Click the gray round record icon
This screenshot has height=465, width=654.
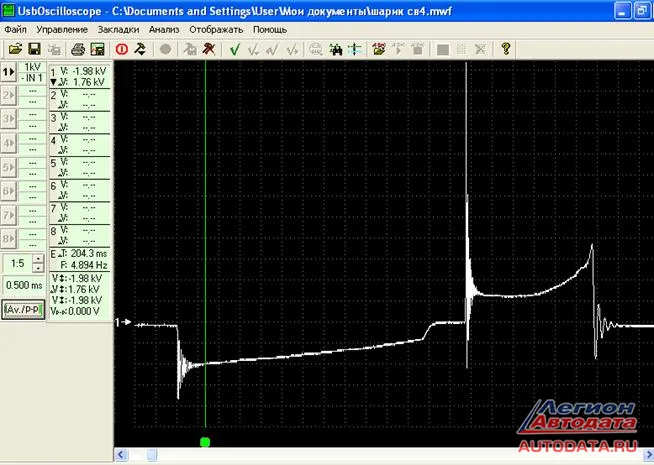click(x=166, y=49)
